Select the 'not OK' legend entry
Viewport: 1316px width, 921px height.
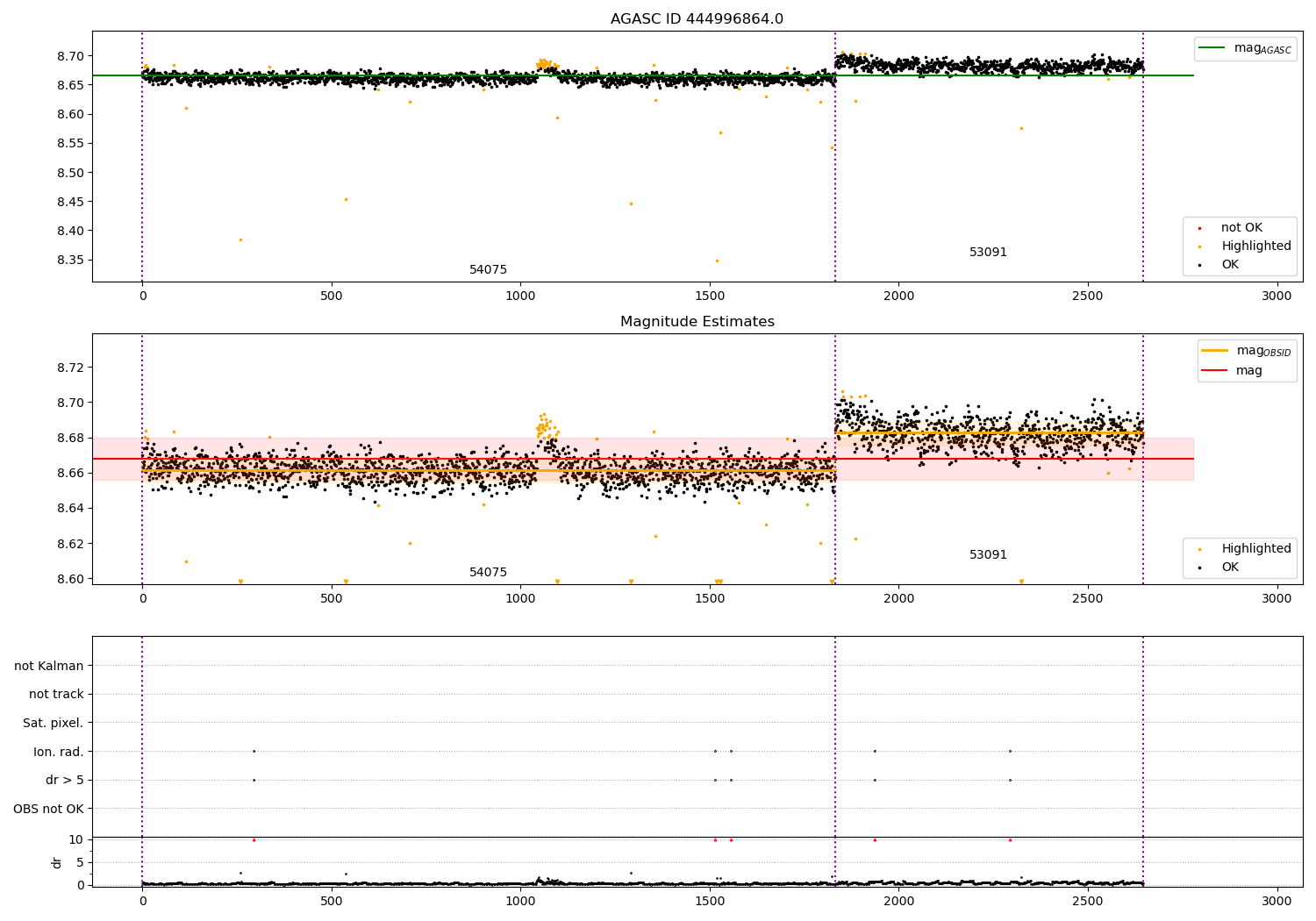click(1241, 228)
